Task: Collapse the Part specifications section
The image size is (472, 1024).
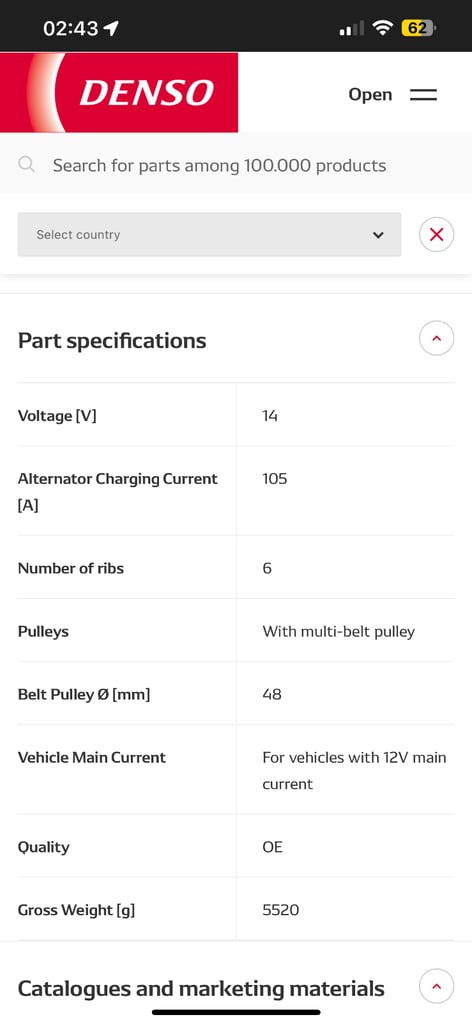Action: (x=437, y=338)
